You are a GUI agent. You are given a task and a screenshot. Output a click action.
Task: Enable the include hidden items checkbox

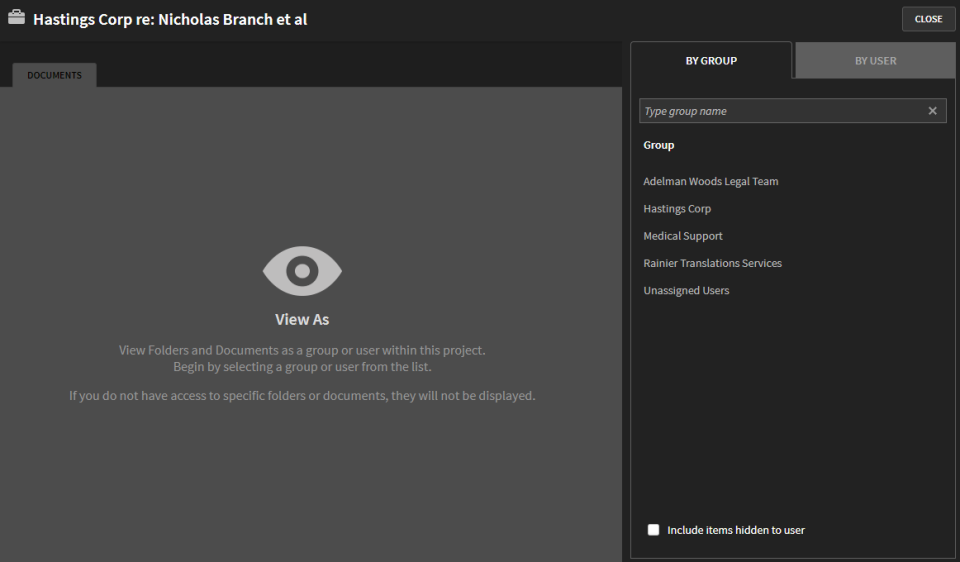point(654,530)
